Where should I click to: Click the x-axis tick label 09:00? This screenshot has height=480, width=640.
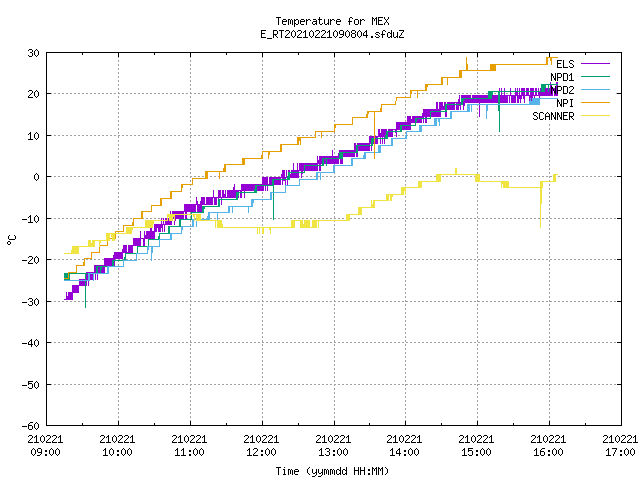pos(45,452)
